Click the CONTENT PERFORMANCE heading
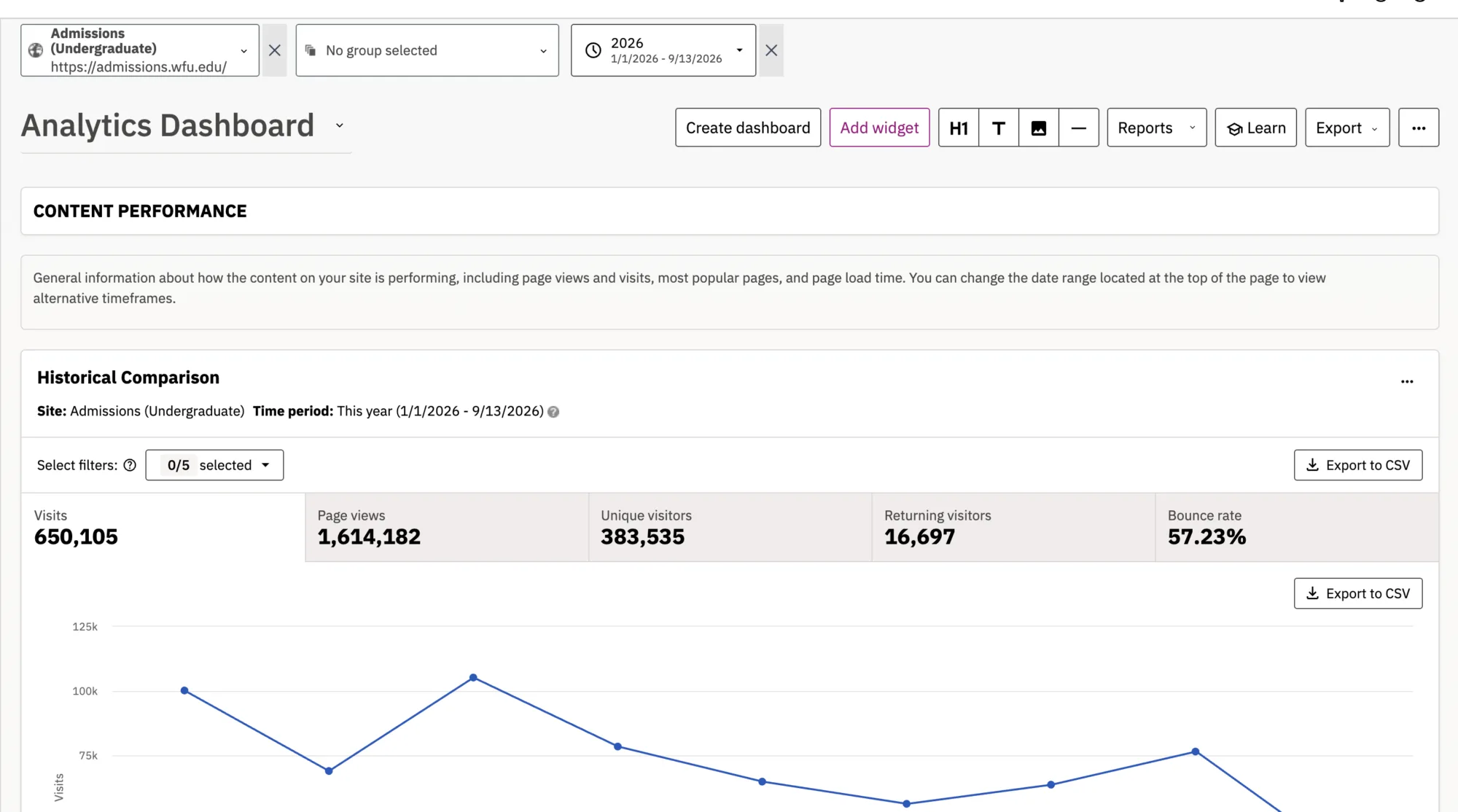Viewport: 1458px width, 812px height. click(140, 211)
